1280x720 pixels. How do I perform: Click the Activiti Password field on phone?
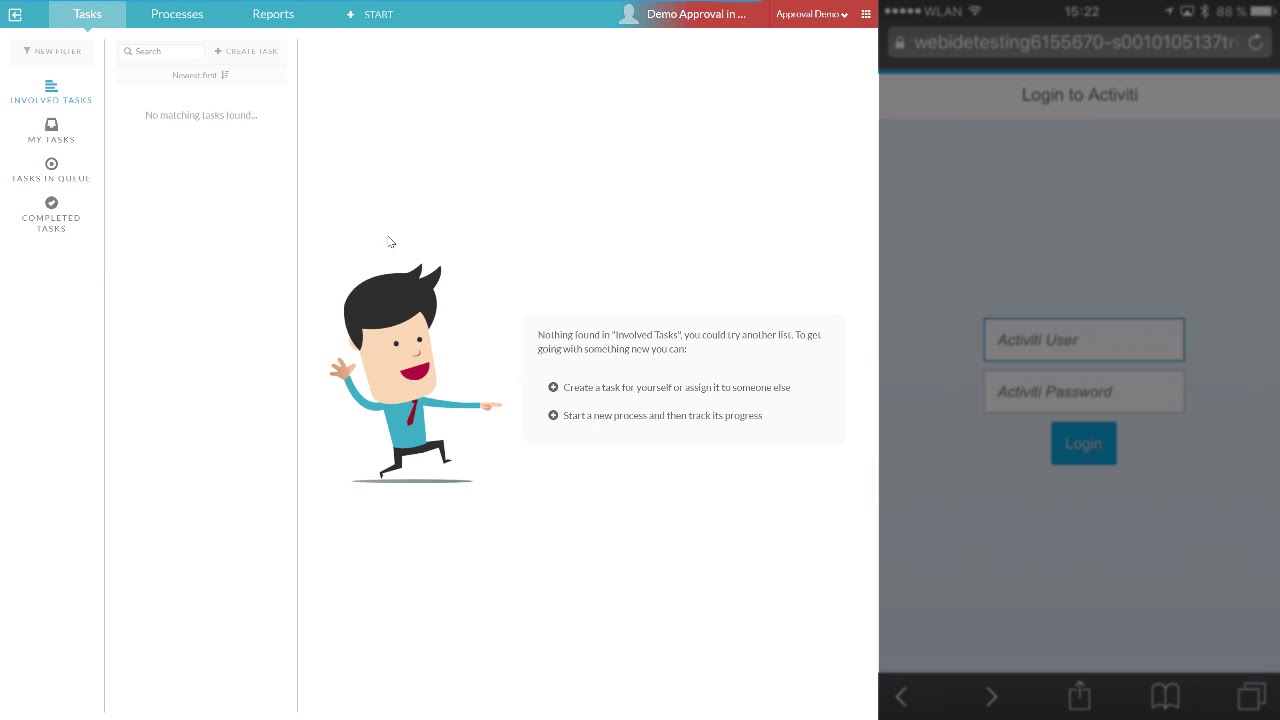pos(1084,392)
